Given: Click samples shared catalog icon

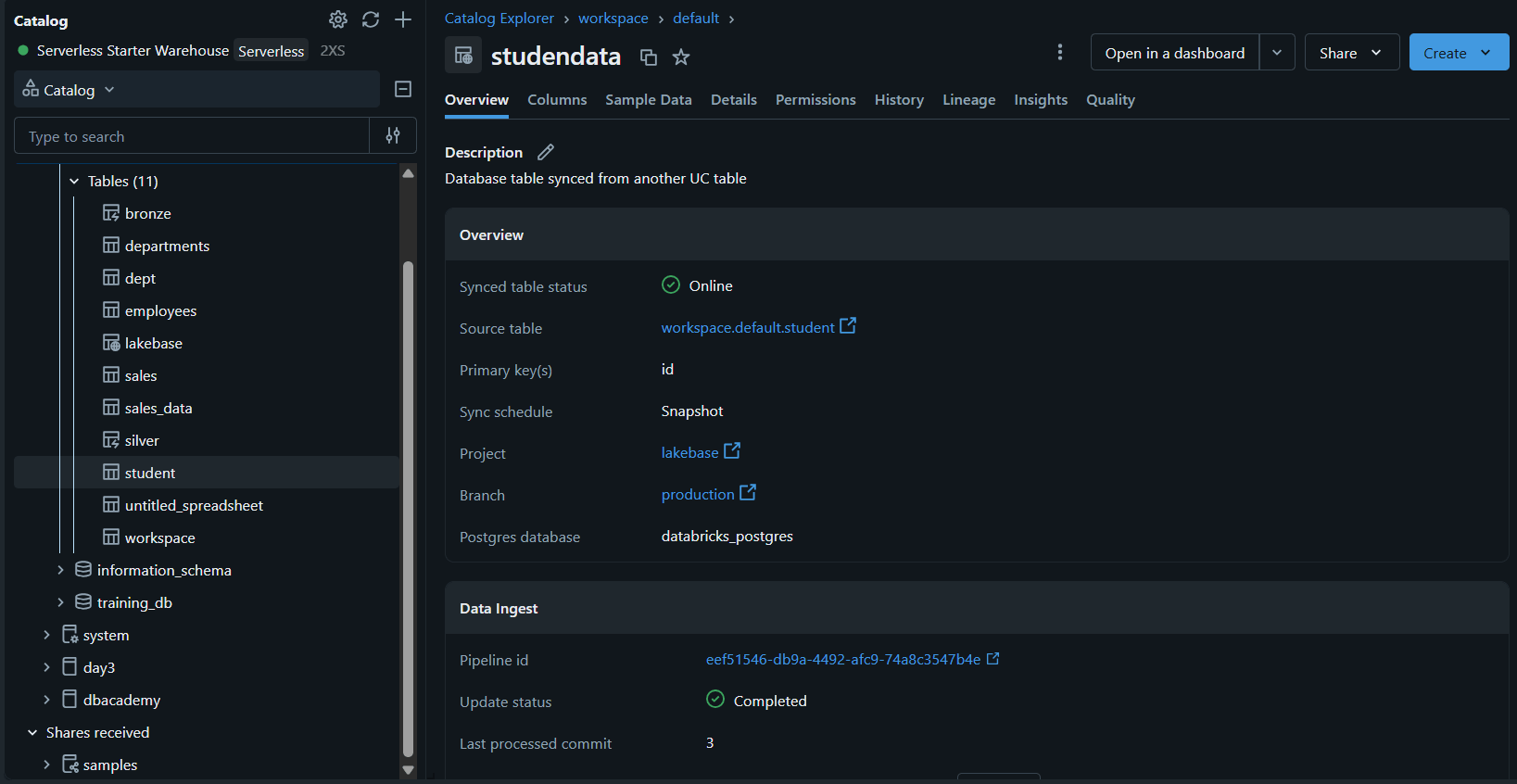Looking at the screenshot, I should pos(70,765).
